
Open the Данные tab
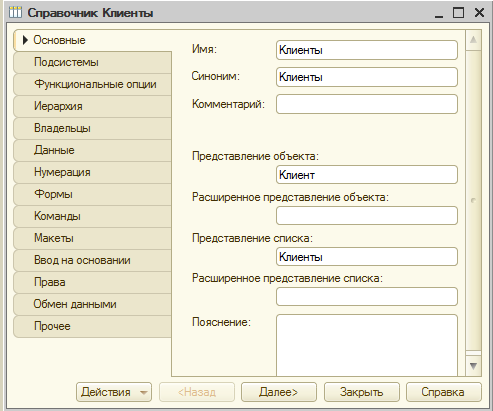coord(92,150)
